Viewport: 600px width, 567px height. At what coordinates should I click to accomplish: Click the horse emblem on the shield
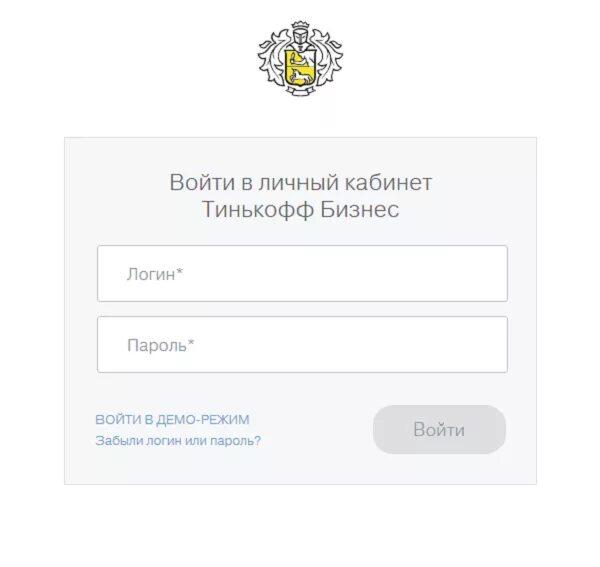300,77
